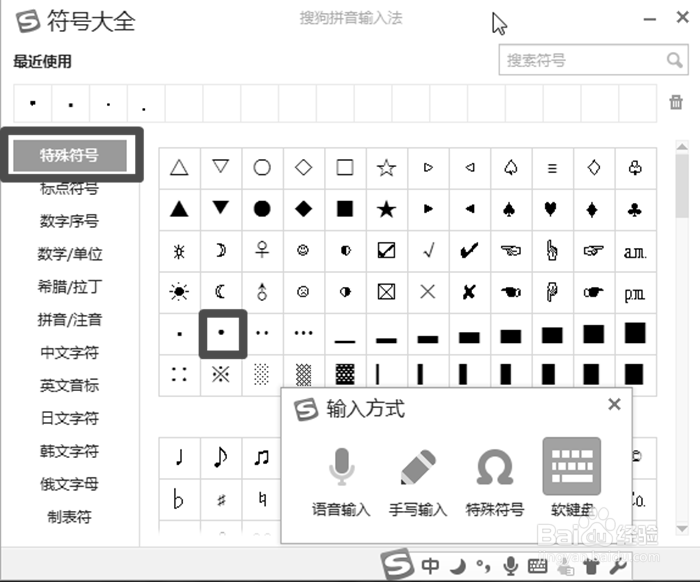
Task: Insert the solid club ♣ symbol
Action: click(635, 209)
